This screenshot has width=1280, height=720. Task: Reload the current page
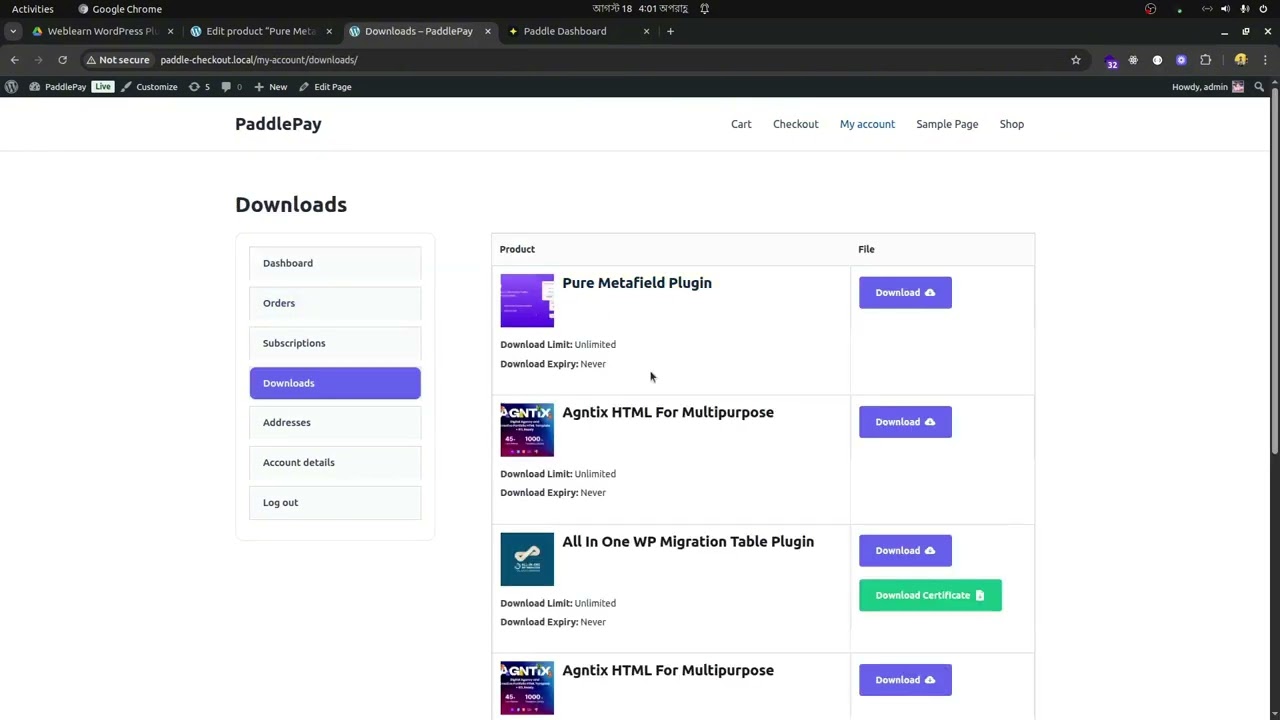(x=62, y=60)
